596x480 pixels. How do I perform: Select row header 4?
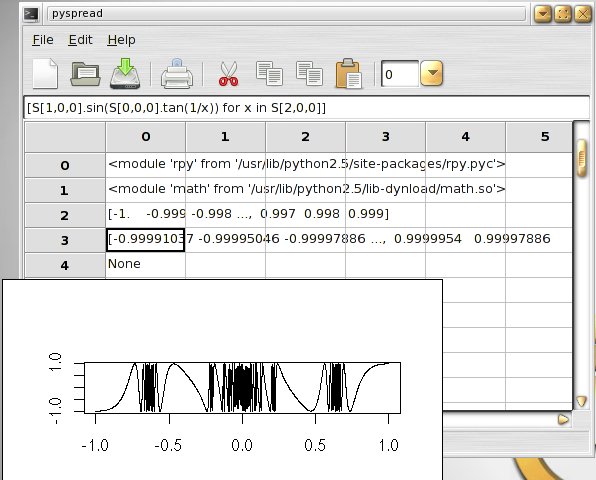click(65, 265)
